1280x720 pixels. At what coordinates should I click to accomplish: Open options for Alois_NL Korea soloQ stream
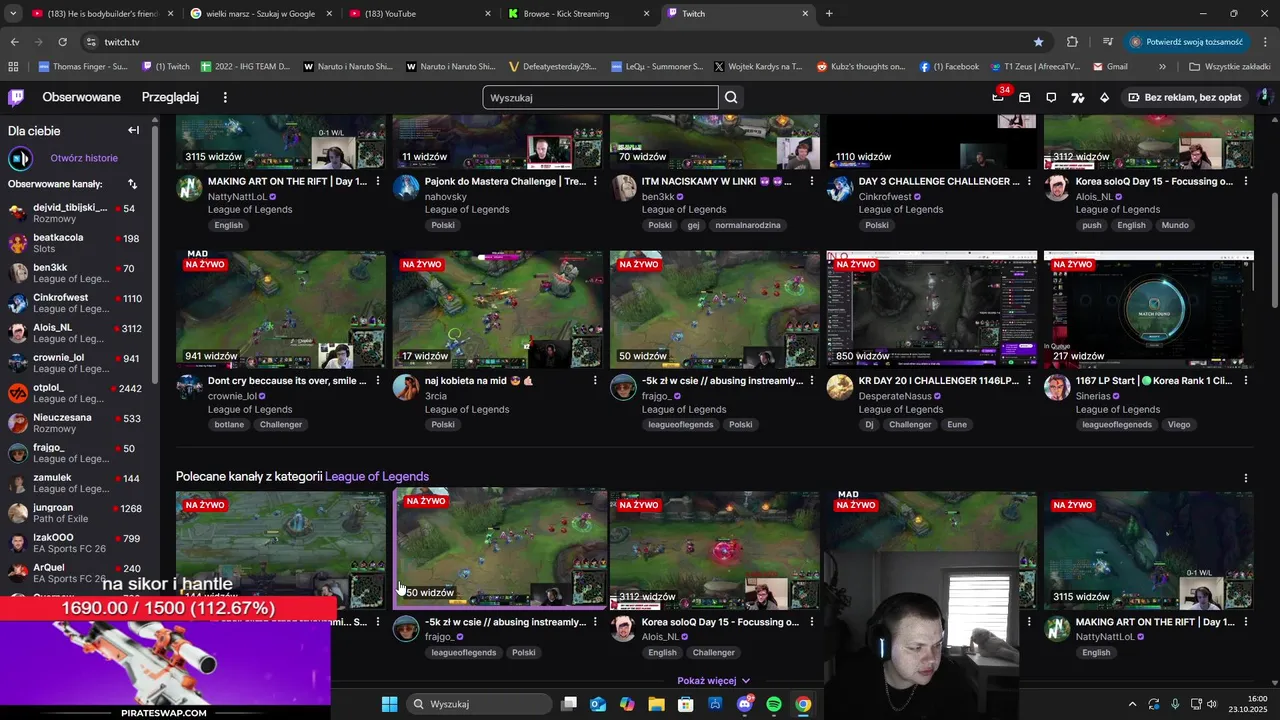[x=1245, y=182]
